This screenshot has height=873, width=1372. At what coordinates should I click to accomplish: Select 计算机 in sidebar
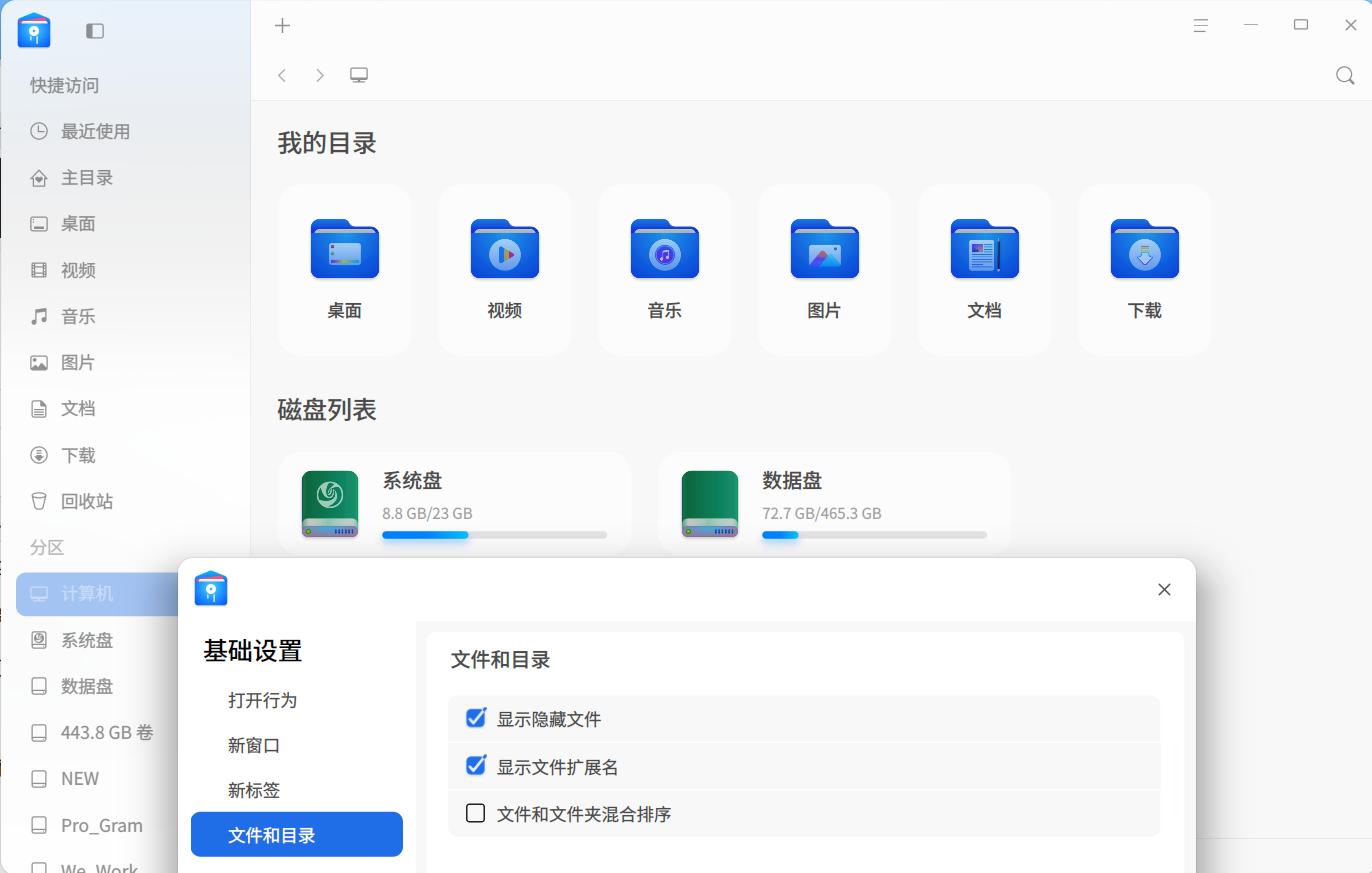coord(98,594)
